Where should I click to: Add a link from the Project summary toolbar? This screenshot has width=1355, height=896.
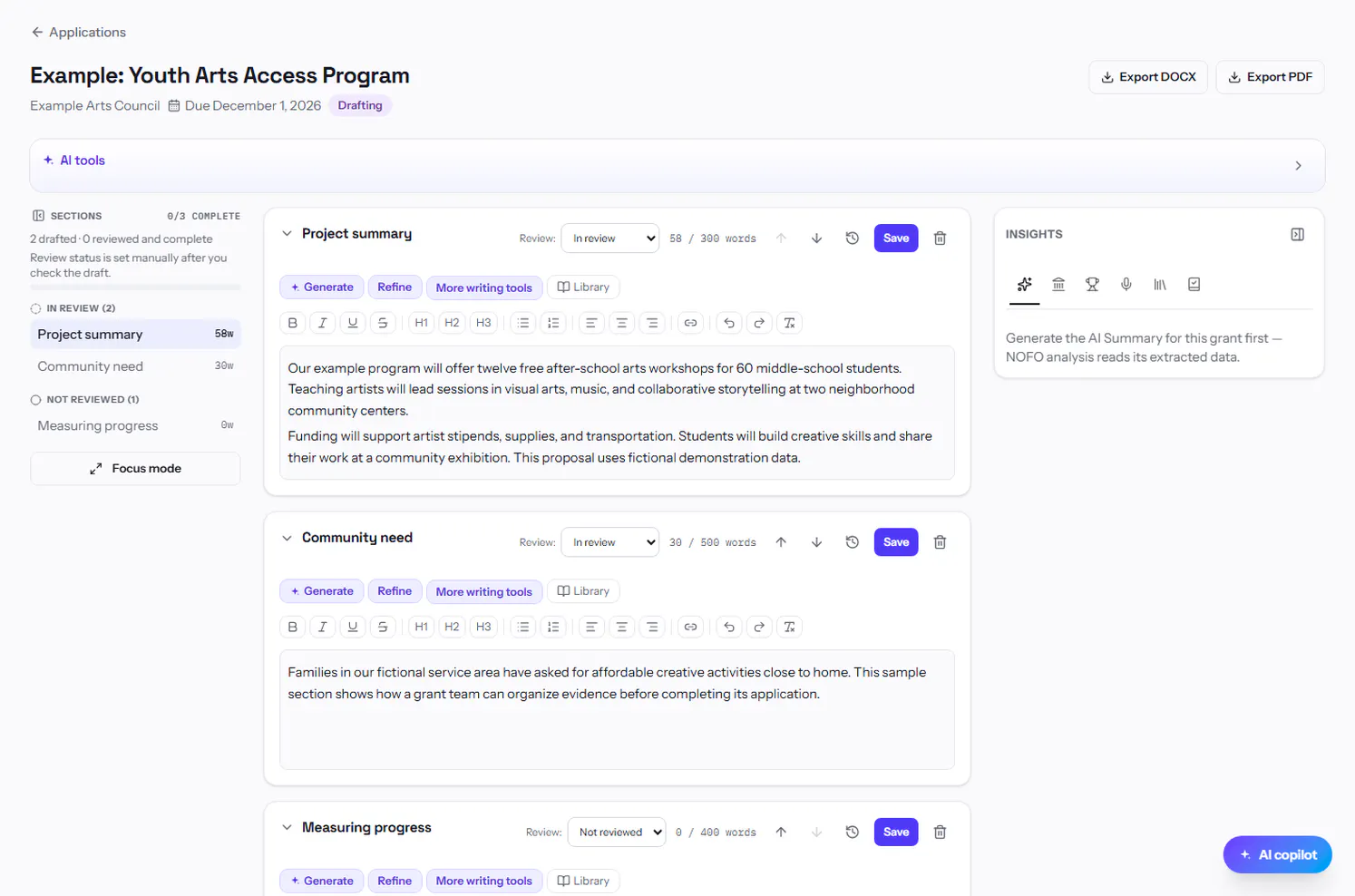pyautogui.click(x=691, y=323)
